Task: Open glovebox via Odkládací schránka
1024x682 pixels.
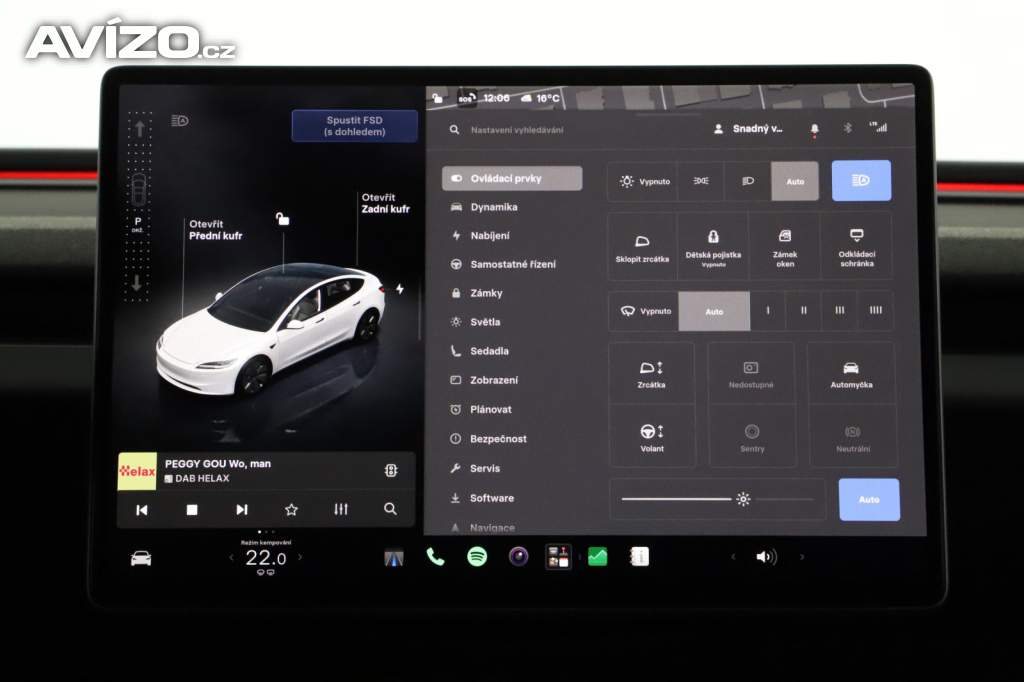Action: (x=857, y=246)
